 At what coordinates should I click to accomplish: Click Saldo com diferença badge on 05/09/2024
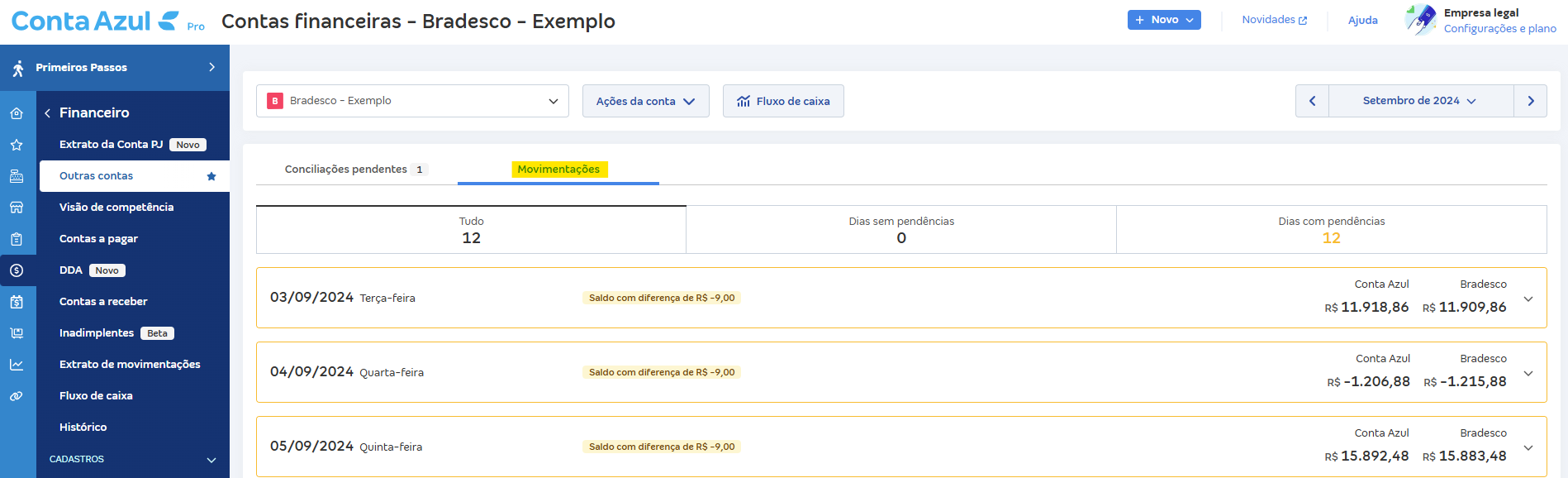point(662,447)
